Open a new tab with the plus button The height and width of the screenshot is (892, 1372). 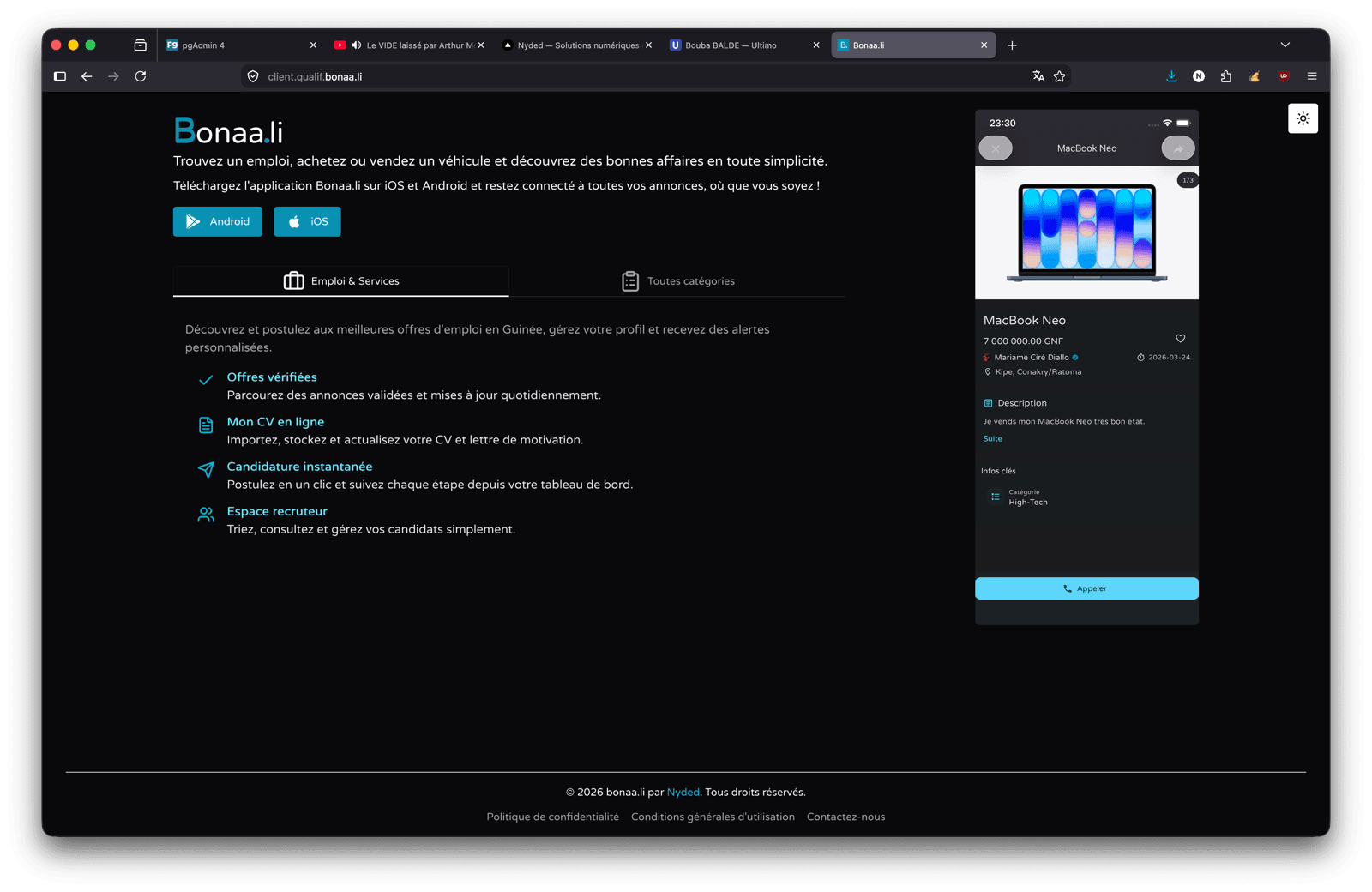1012,45
